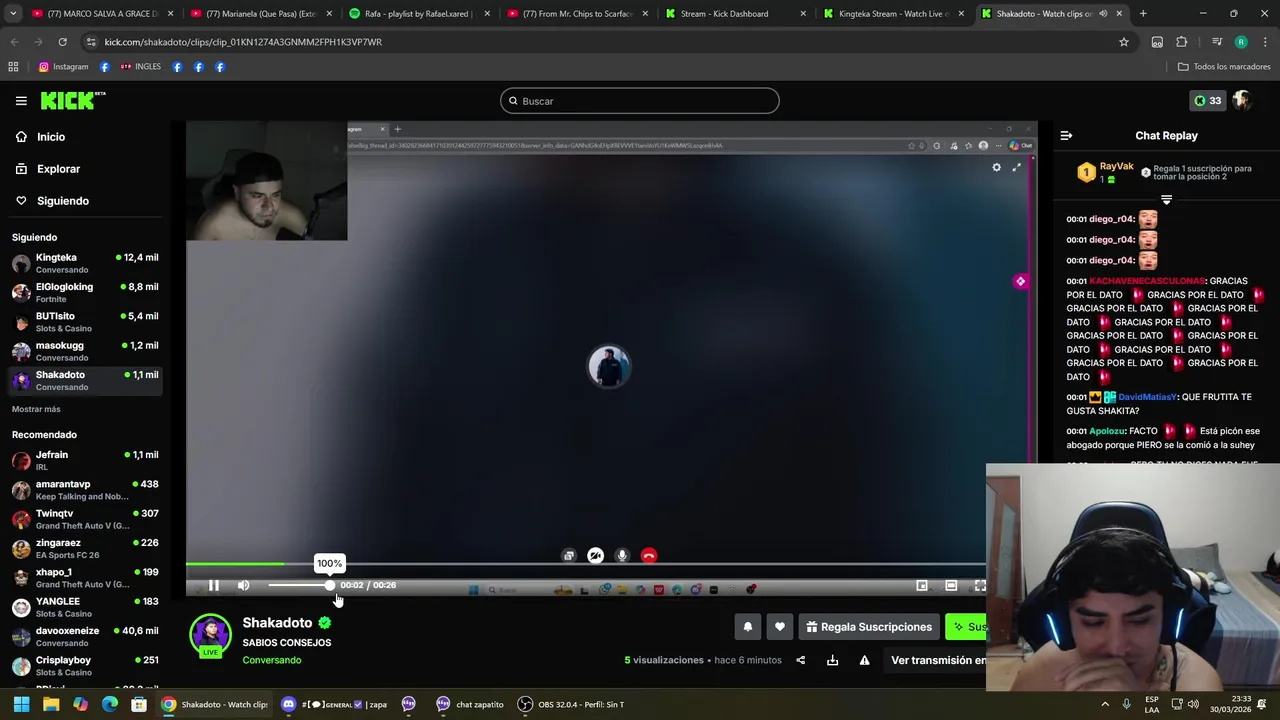Click the green points balance 33
Screen dimensions: 1280x720
[x=1207, y=101]
